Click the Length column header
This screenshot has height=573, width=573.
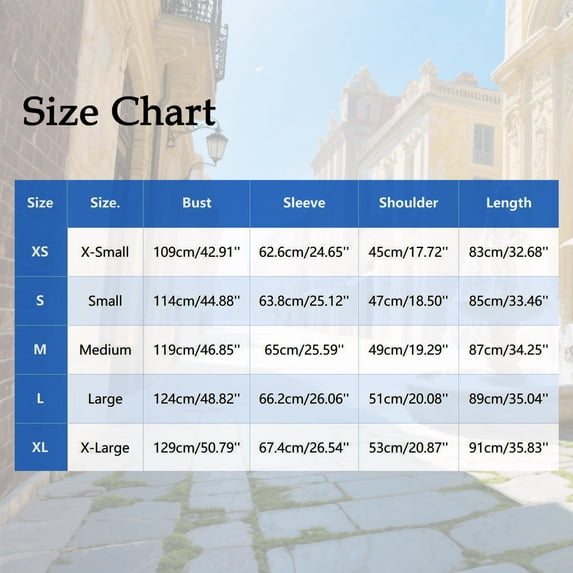[x=509, y=203]
